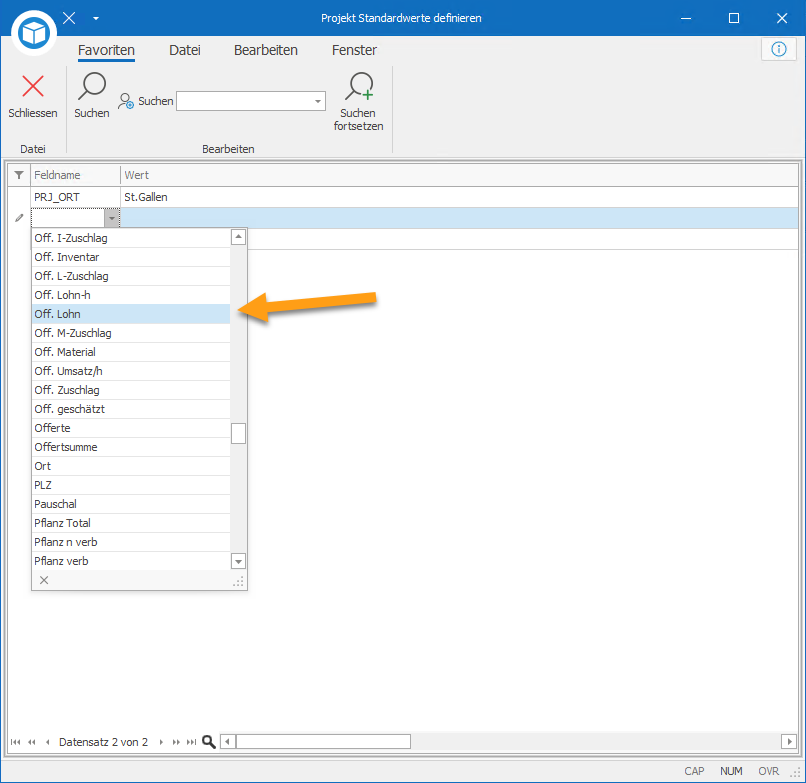The image size is (806, 783).
Task: Go to previous page in record navigator
Action: 32,742
